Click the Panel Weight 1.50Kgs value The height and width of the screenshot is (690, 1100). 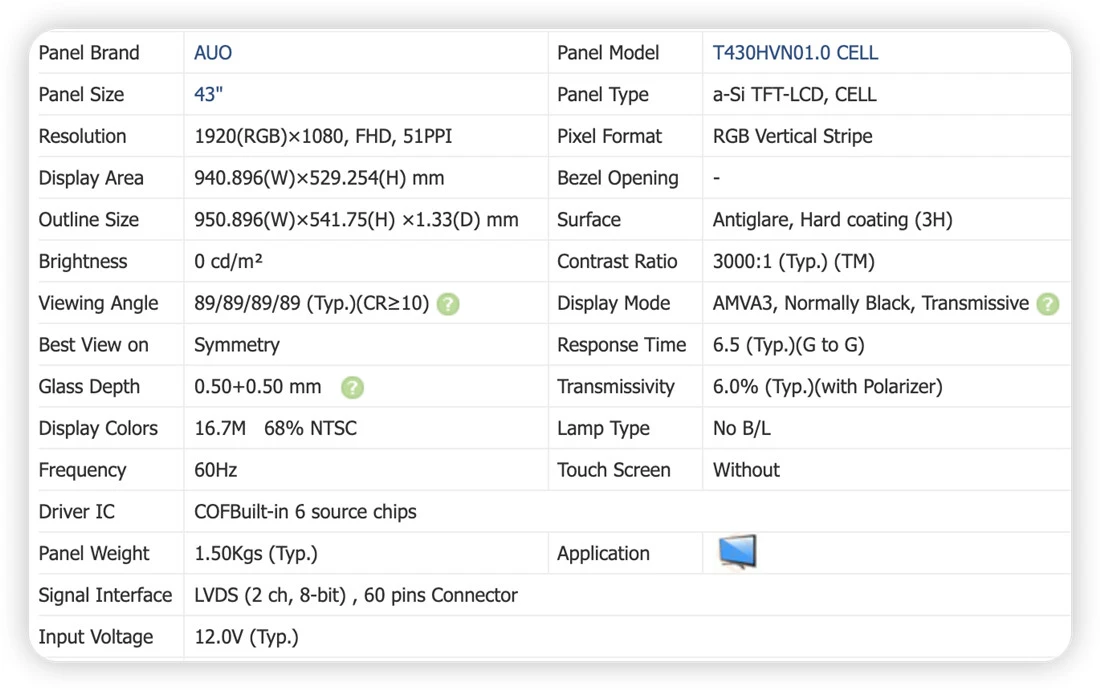(x=256, y=553)
